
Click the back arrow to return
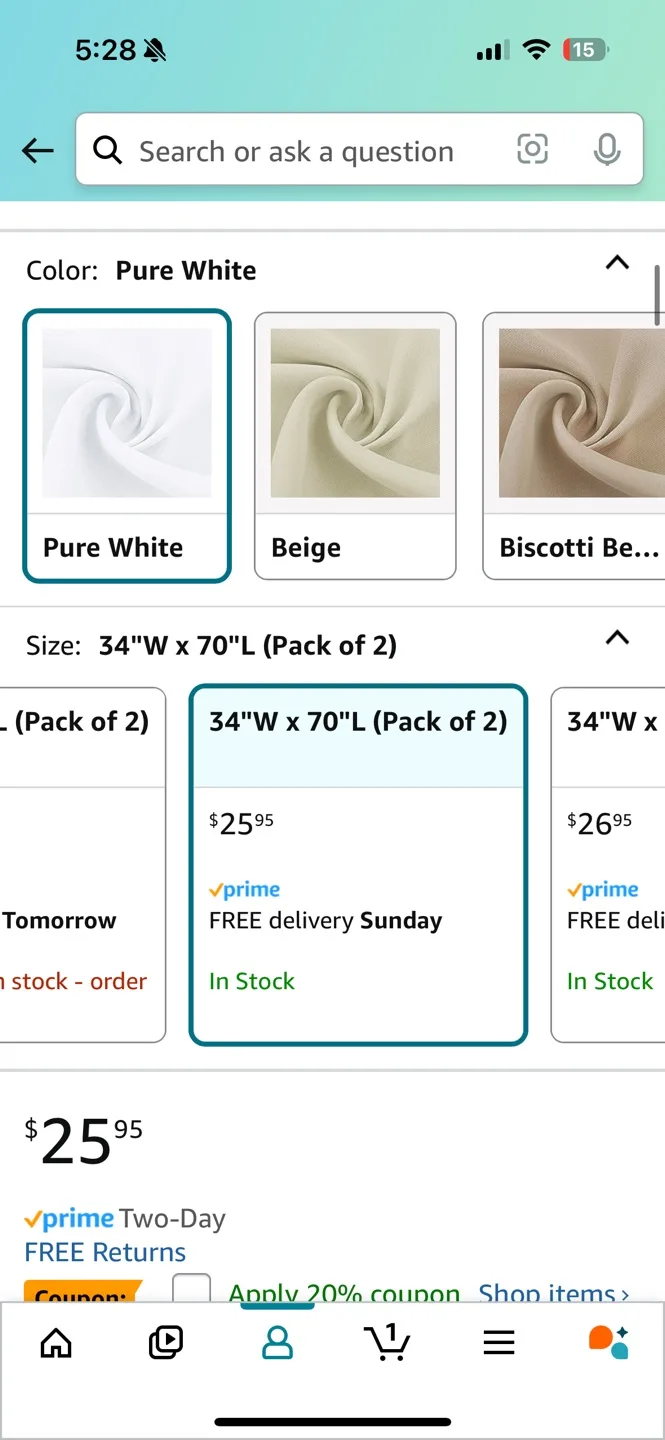[x=37, y=150]
